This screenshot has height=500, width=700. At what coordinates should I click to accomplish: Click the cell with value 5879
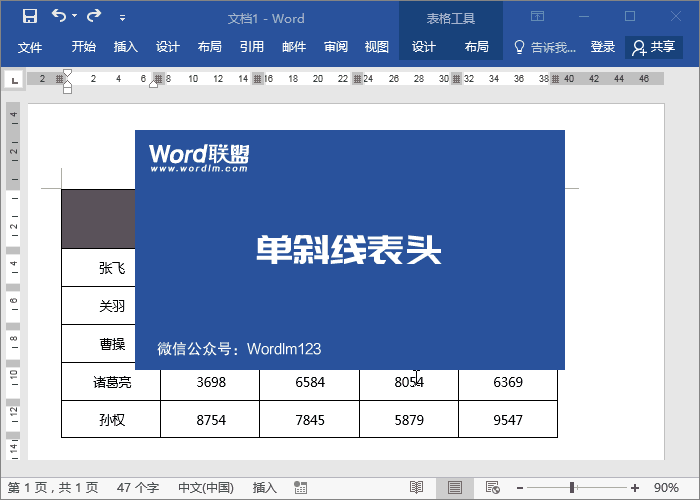coord(409,419)
